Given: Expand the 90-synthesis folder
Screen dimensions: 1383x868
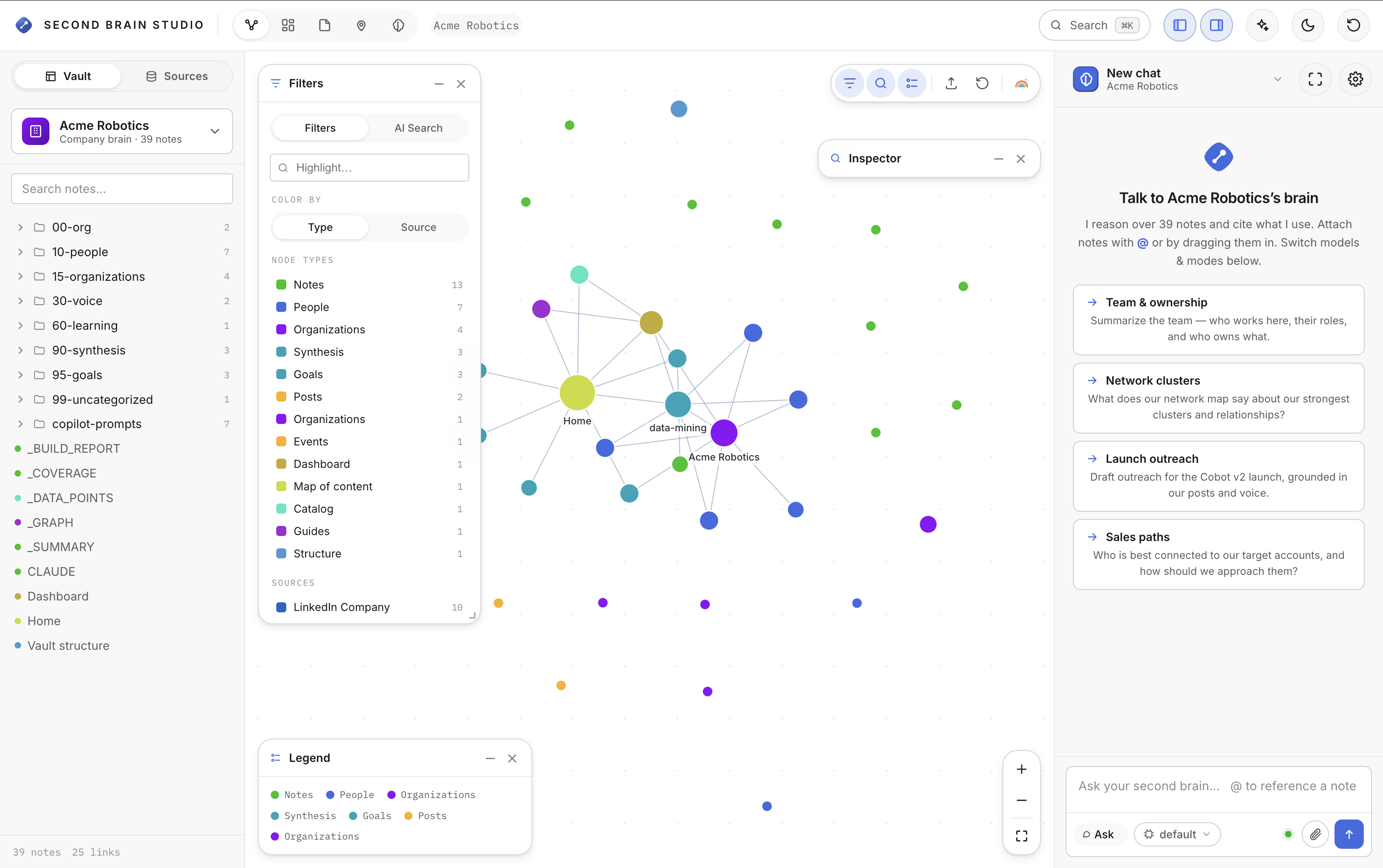Looking at the screenshot, I should (x=122, y=350).
